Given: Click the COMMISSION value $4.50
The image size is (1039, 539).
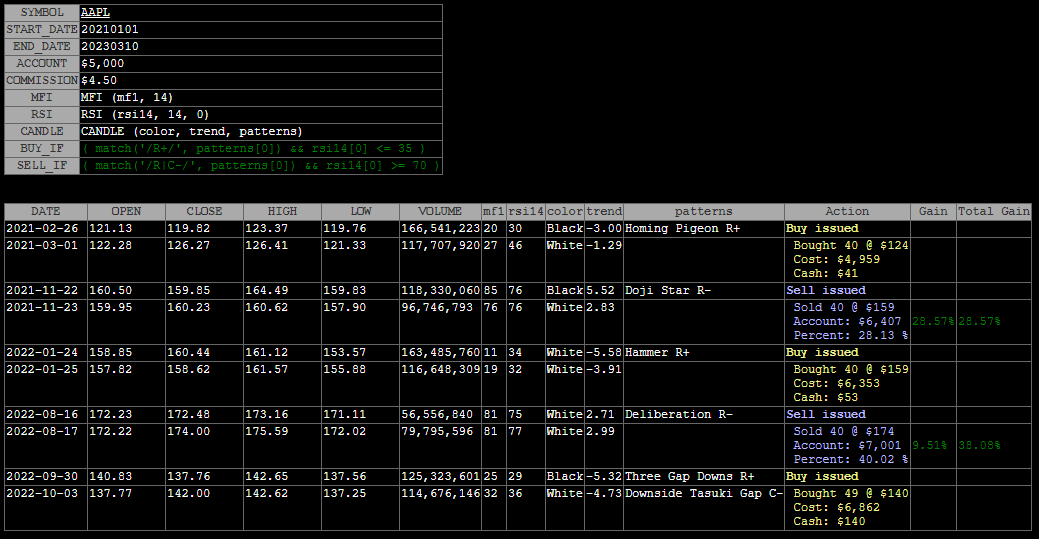Looking at the screenshot, I should (99, 81).
